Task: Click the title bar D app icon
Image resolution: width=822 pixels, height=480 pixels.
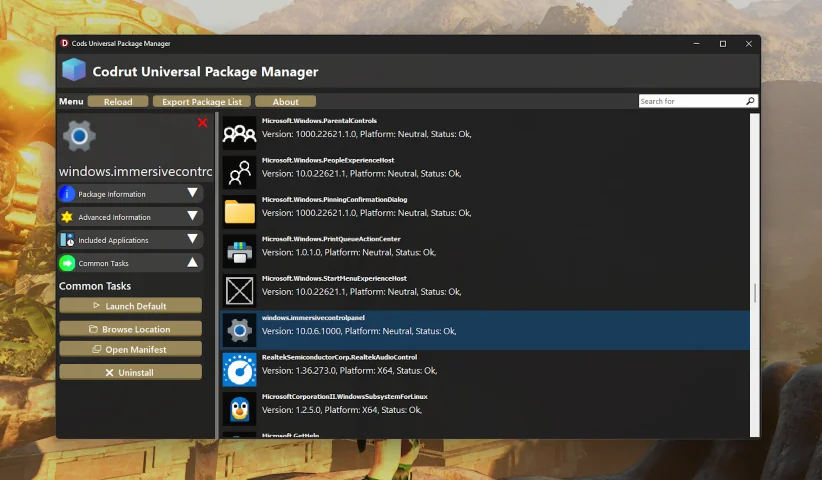Action: coord(64,43)
